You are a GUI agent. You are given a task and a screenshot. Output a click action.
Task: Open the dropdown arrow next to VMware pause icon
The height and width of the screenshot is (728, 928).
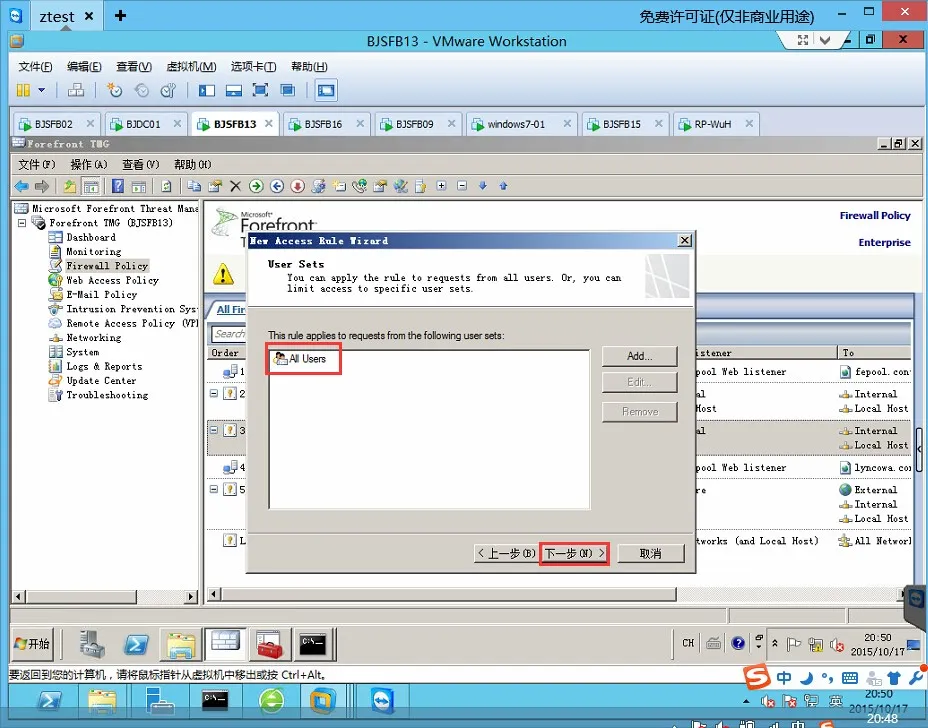(41, 91)
